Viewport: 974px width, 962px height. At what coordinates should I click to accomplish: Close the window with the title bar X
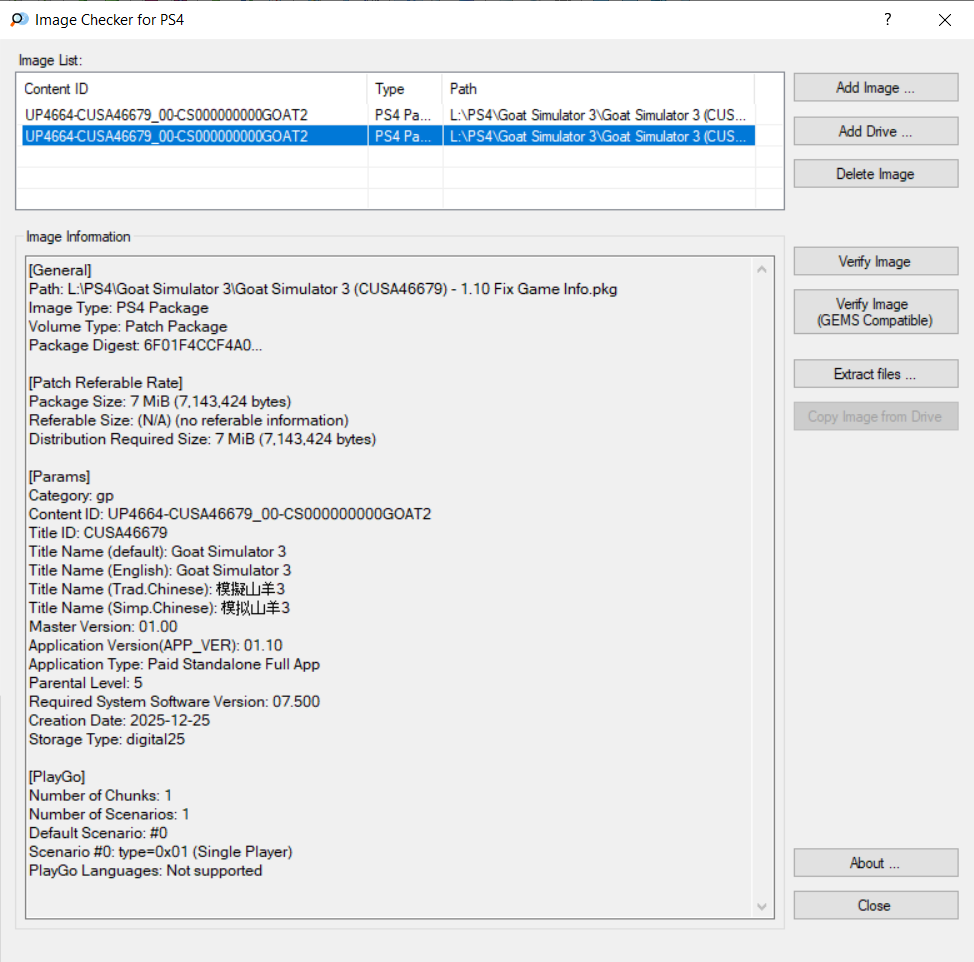pos(944,19)
